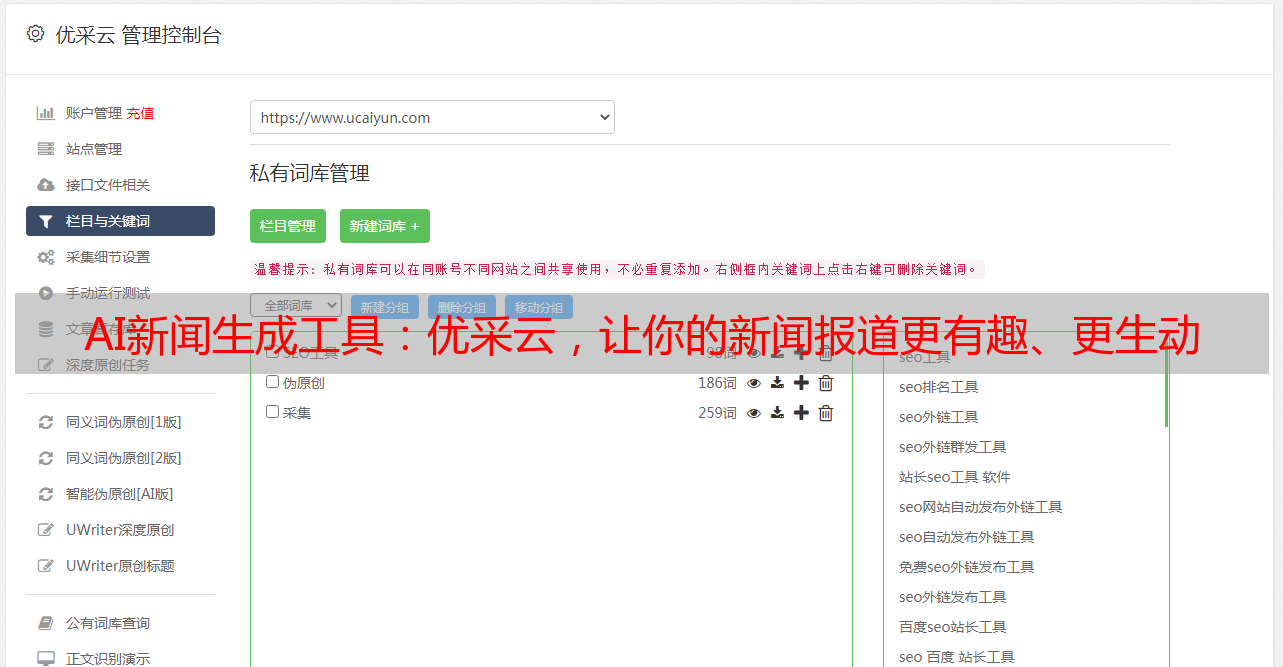Open 接口文件相关 menu item
This screenshot has height=667, width=1283.
(108, 185)
